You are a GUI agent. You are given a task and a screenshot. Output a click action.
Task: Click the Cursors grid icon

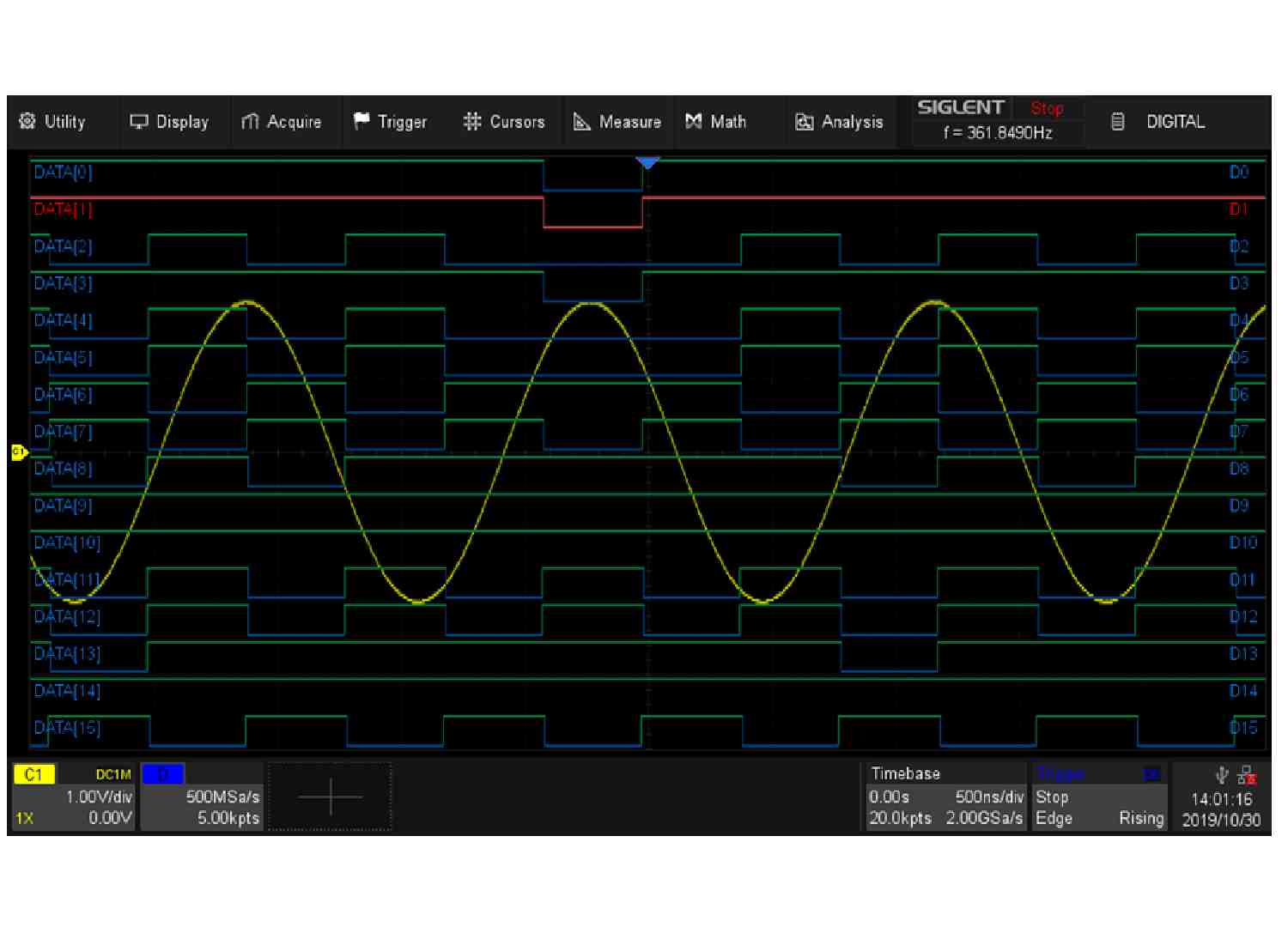coord(472,122)
